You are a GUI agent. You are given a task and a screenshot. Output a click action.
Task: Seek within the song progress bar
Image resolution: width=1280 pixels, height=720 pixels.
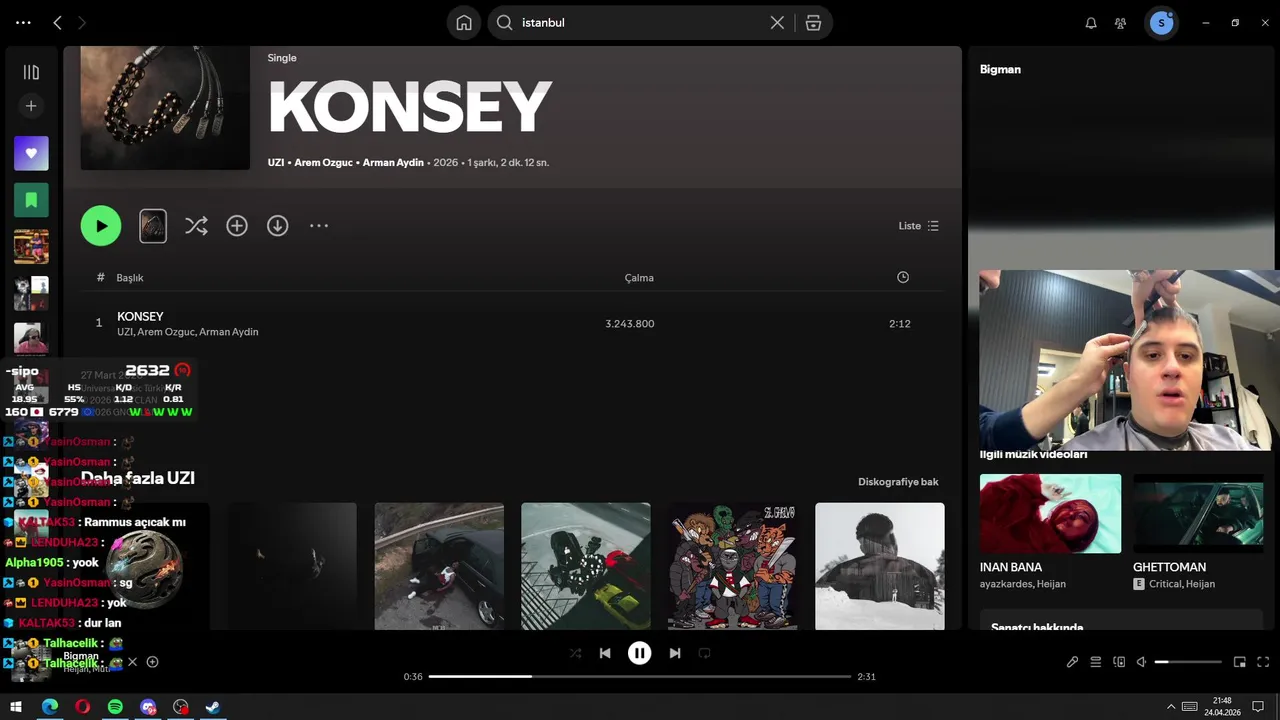tap(640, 677)
